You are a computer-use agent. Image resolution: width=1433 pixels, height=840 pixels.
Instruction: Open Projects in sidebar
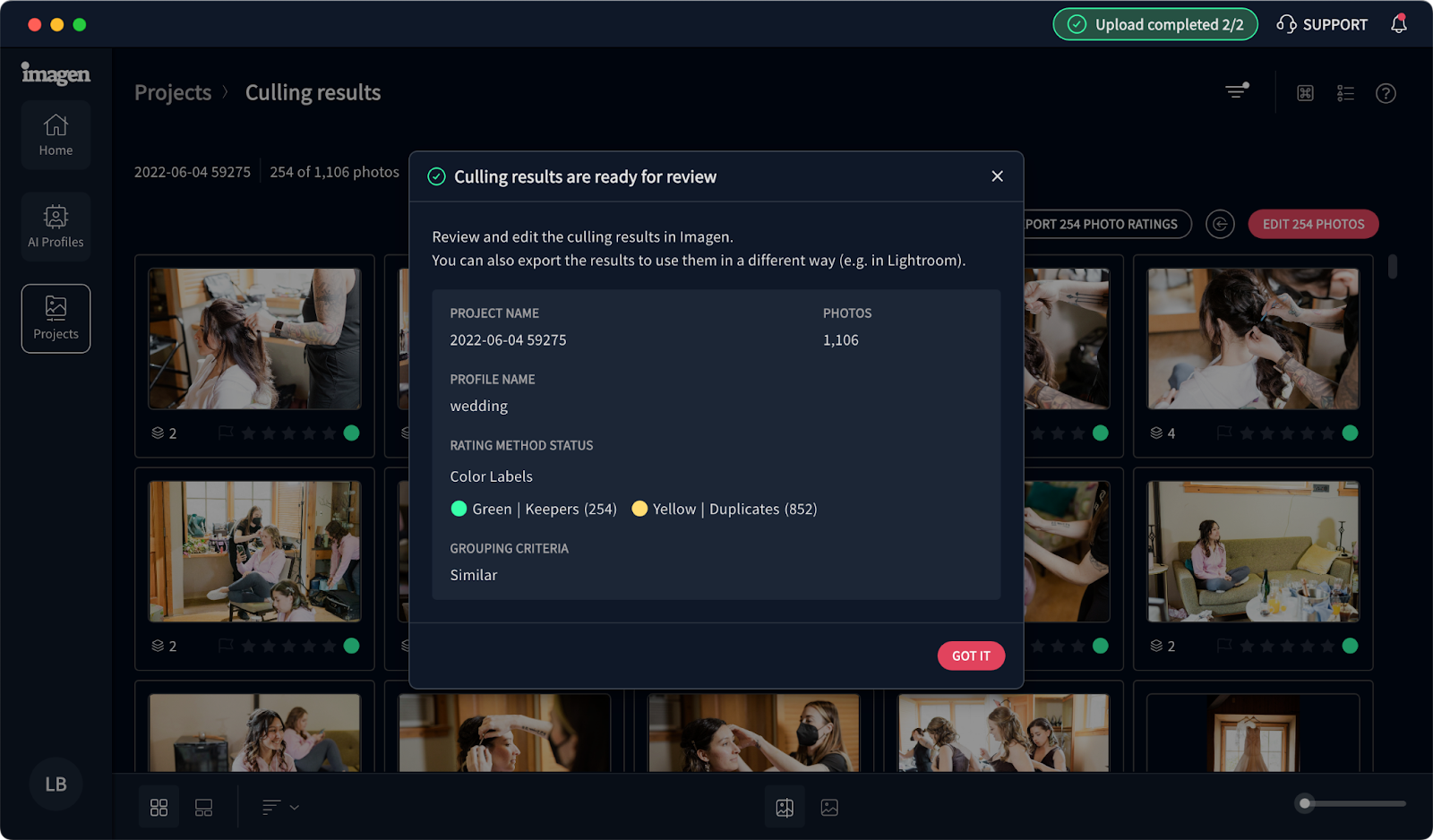click(56, 319)
